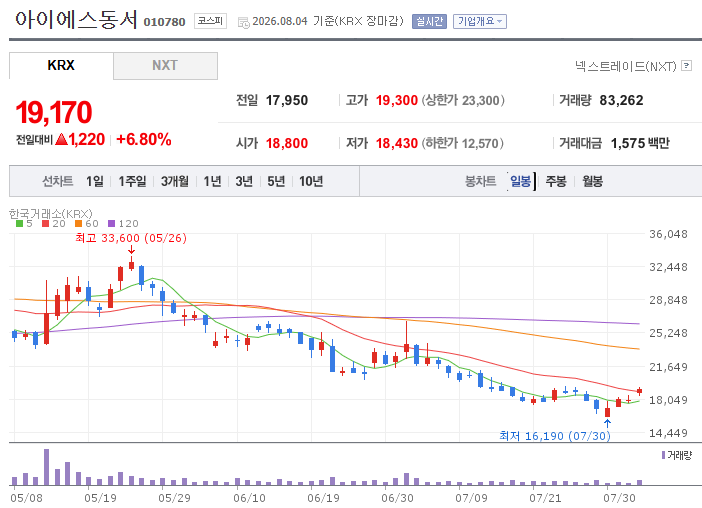This screenshot has height=508, width=702.
Task: Click the 최고 33,600 (05/26) chart marker
Action: (131, 238)
